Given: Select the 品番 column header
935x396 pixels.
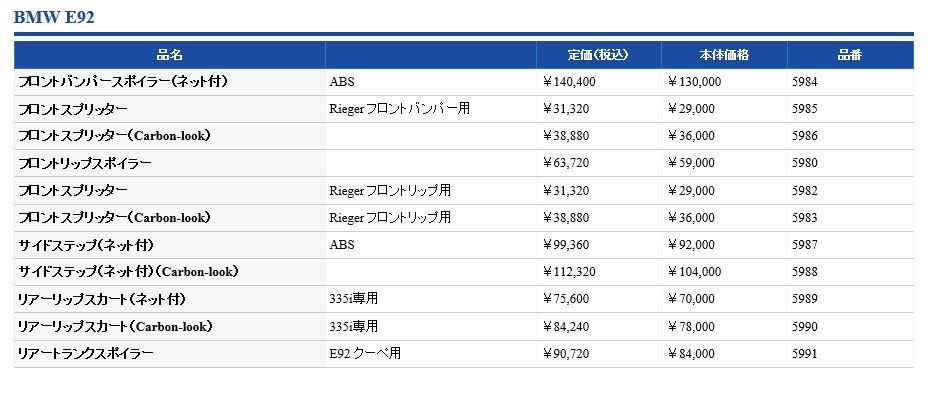Looking at the screenshot, I should point(850,55).
